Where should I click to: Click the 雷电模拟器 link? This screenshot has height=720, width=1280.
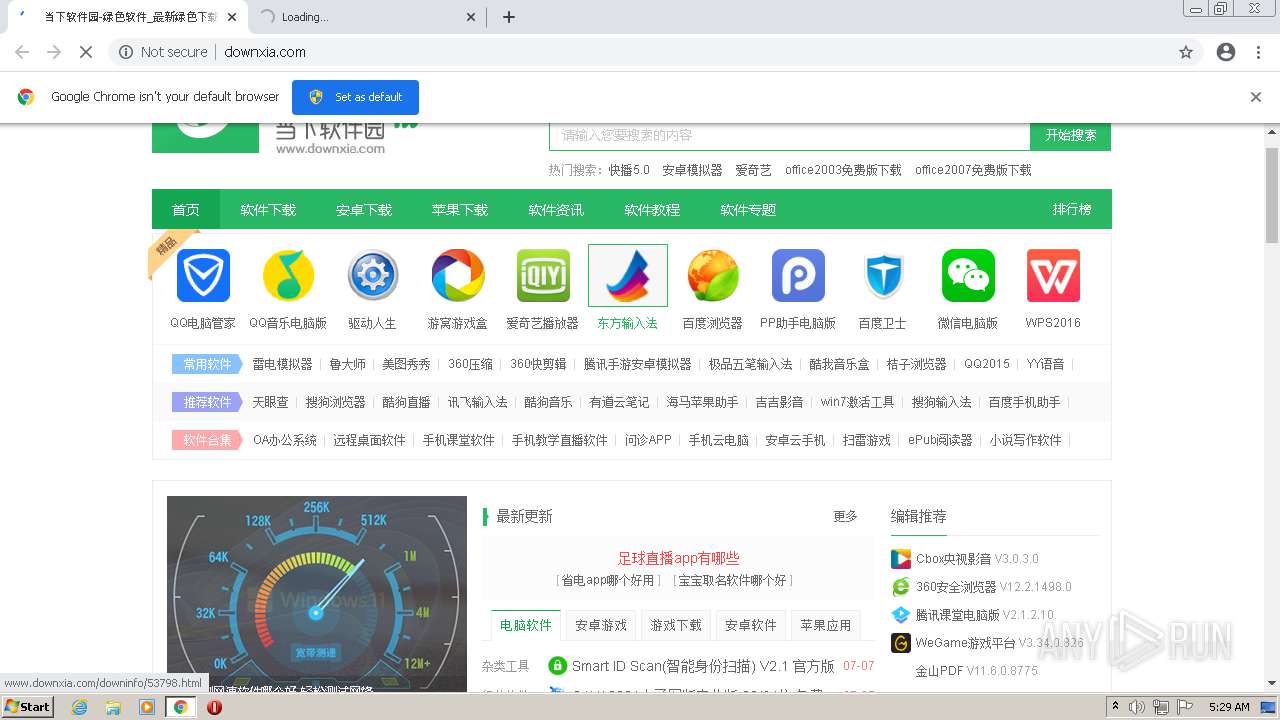pyautogui.click(x=282, y=364)
